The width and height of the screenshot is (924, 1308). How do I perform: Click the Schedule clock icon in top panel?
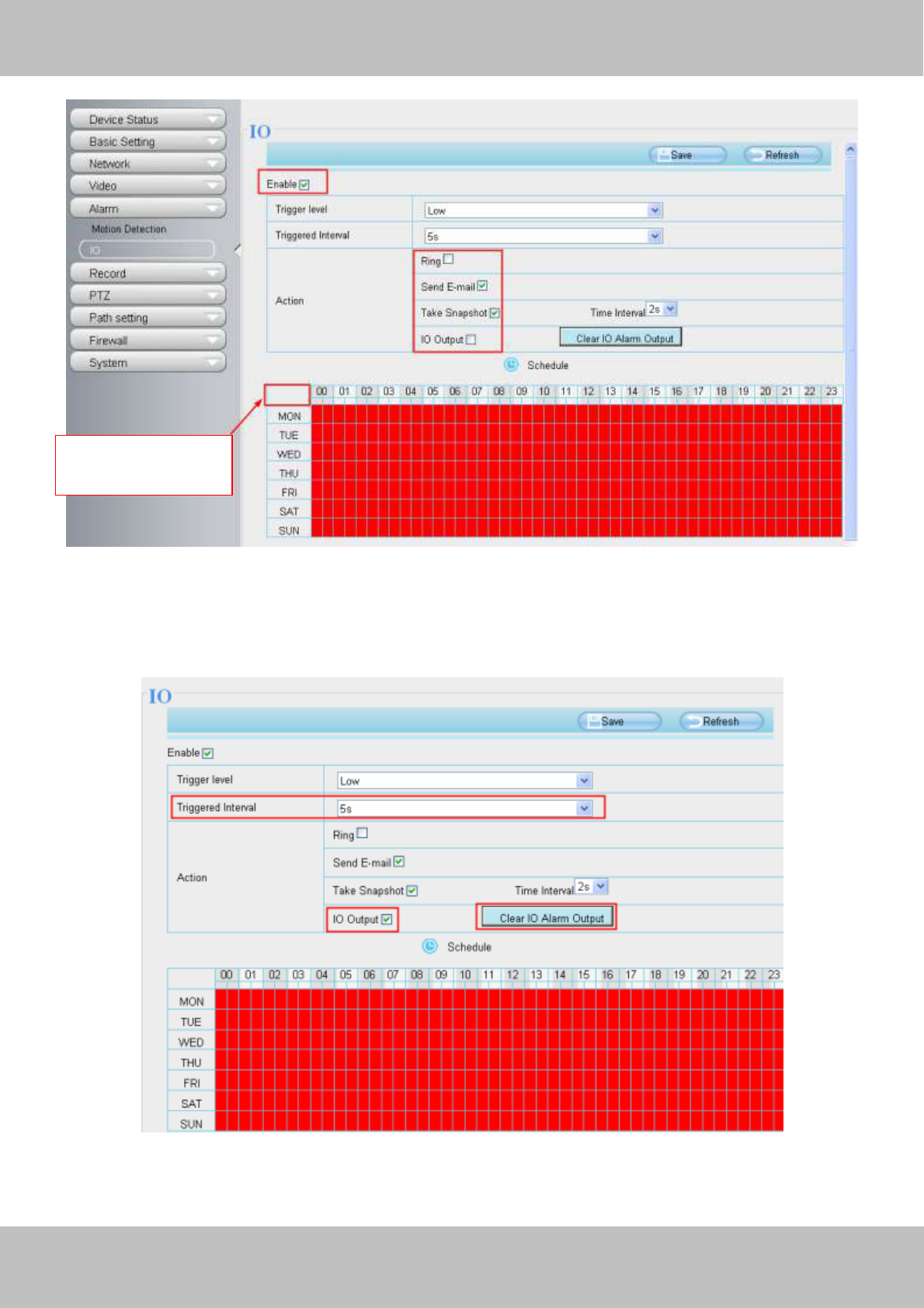(x=511, y=364)
